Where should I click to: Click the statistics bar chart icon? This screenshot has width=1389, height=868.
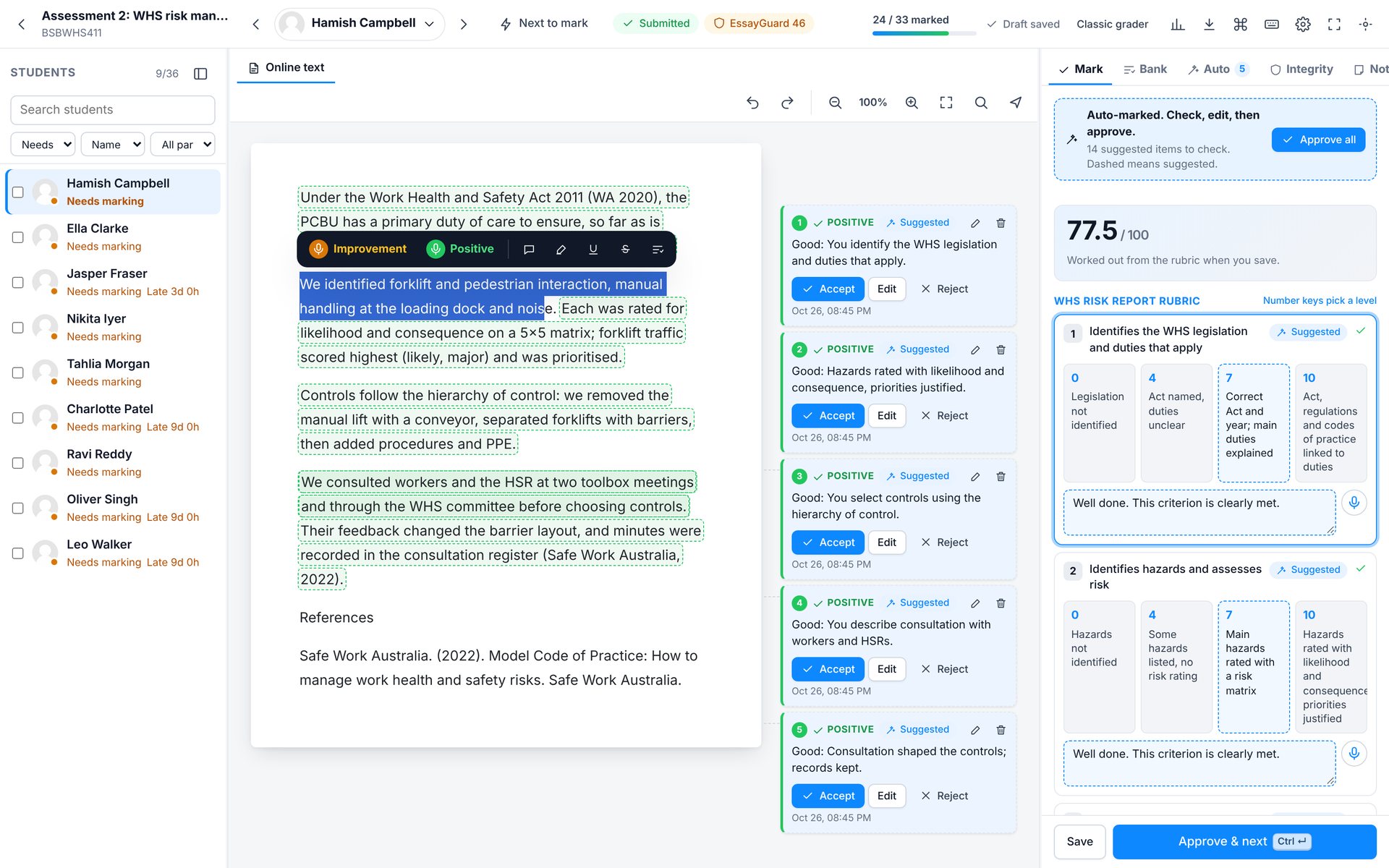point(1178,24)
